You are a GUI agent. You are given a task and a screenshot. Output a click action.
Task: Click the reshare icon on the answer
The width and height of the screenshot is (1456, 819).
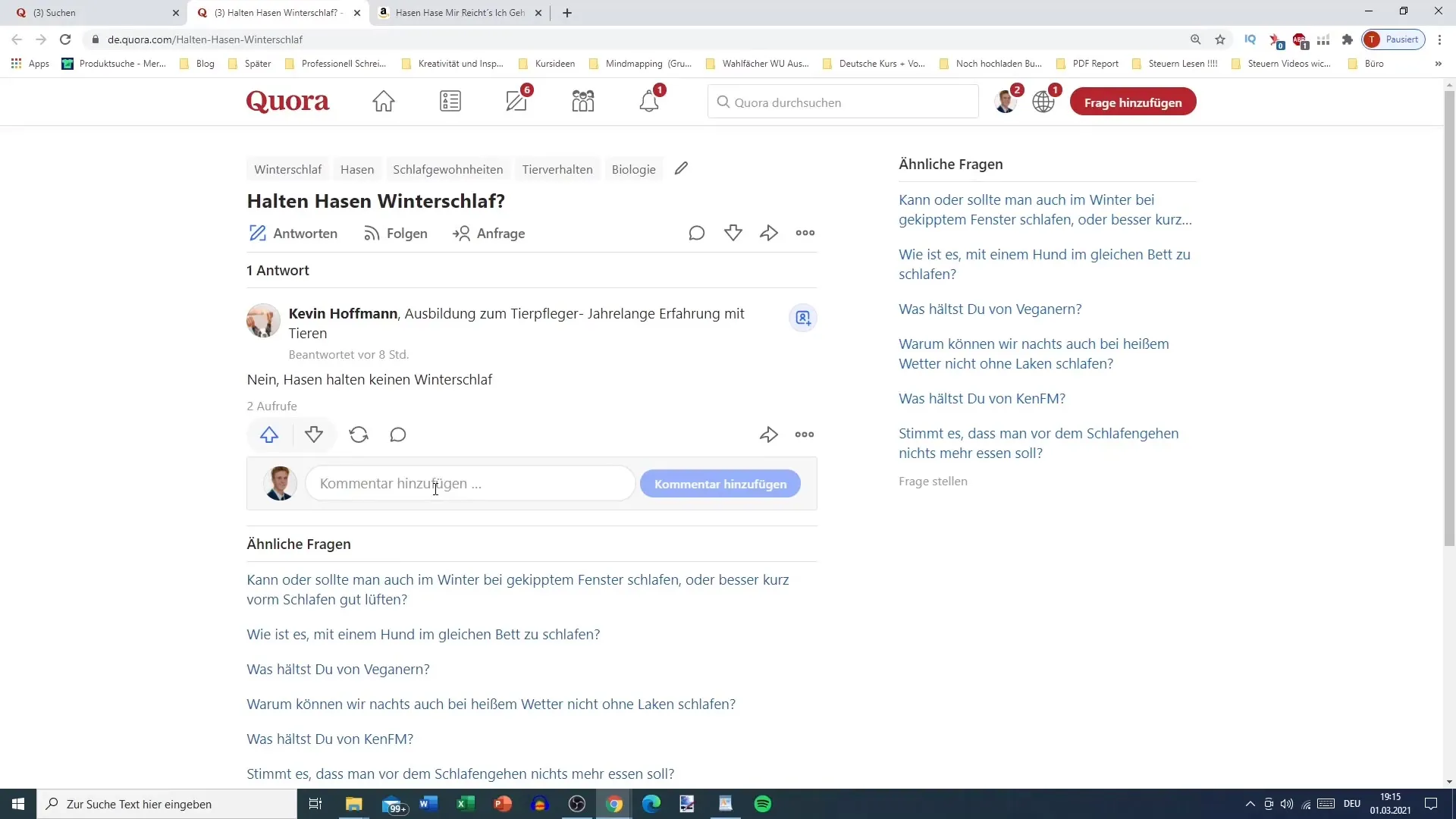(359, 435)
